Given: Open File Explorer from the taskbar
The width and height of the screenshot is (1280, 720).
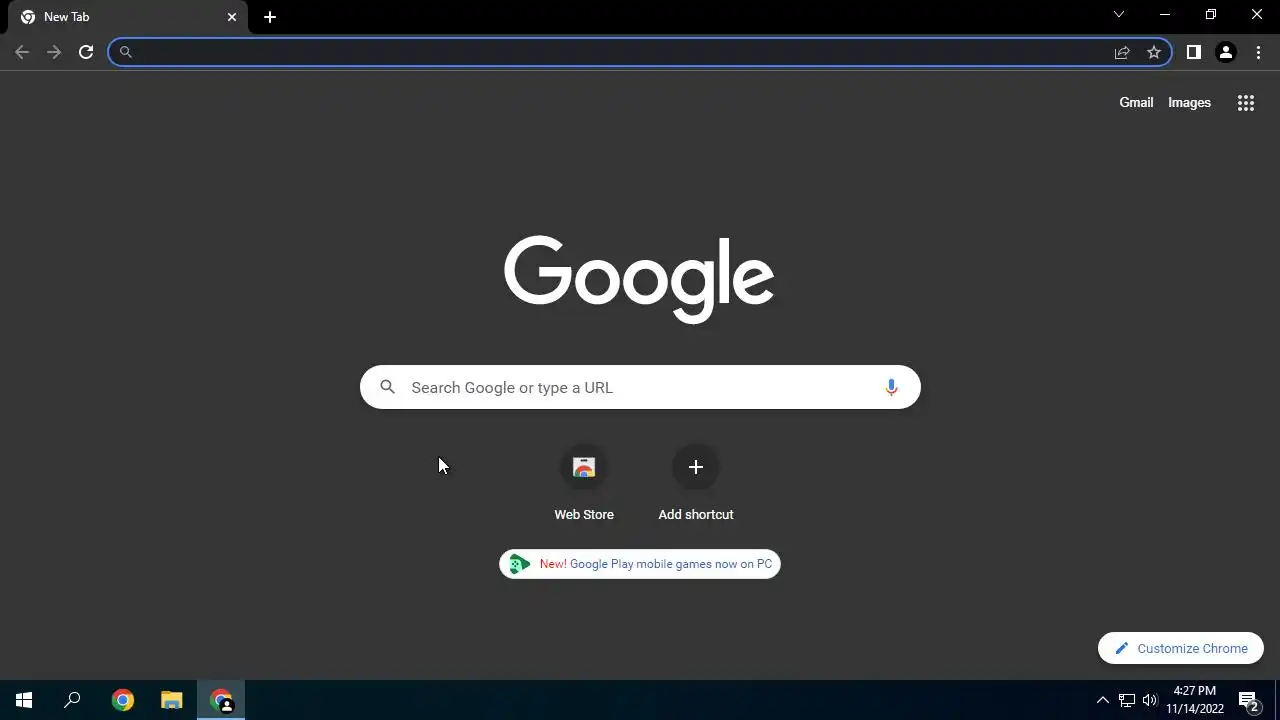Looking at the screenshot, I should click(x=172, y=700).
